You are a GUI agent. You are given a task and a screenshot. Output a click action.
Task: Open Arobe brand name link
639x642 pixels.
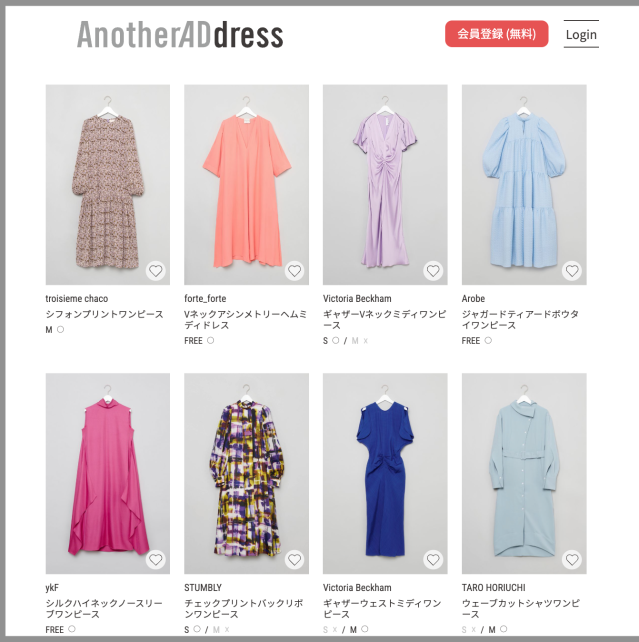click(x=473, y=298)
